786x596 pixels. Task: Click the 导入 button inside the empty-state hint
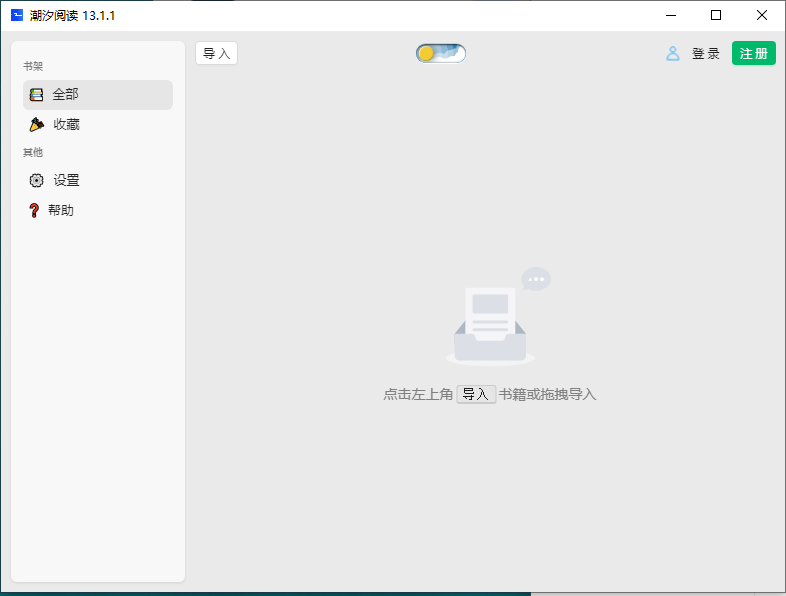click(x=476, y=394)
